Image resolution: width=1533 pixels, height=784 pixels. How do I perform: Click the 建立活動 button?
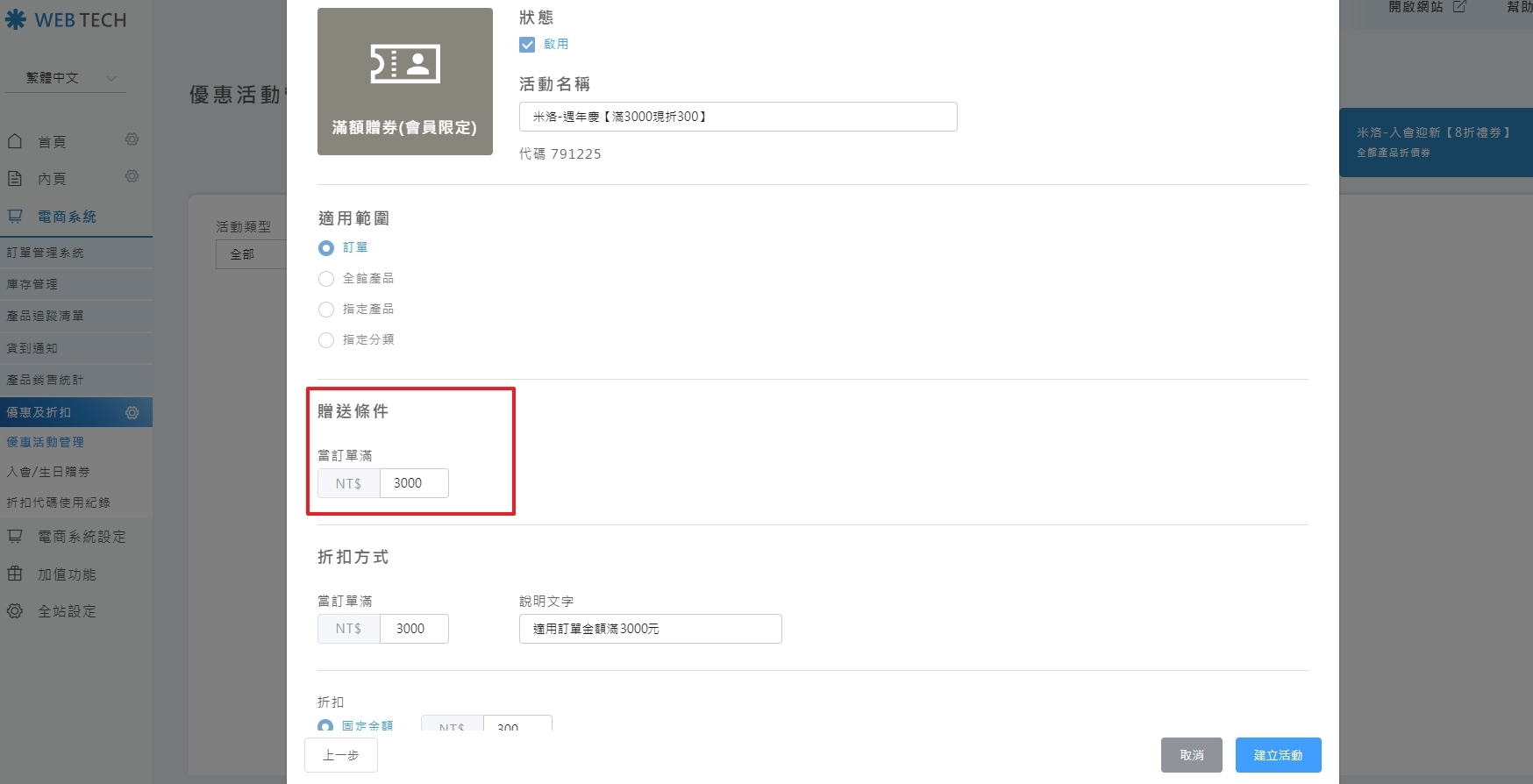(x=1278, y=755)
